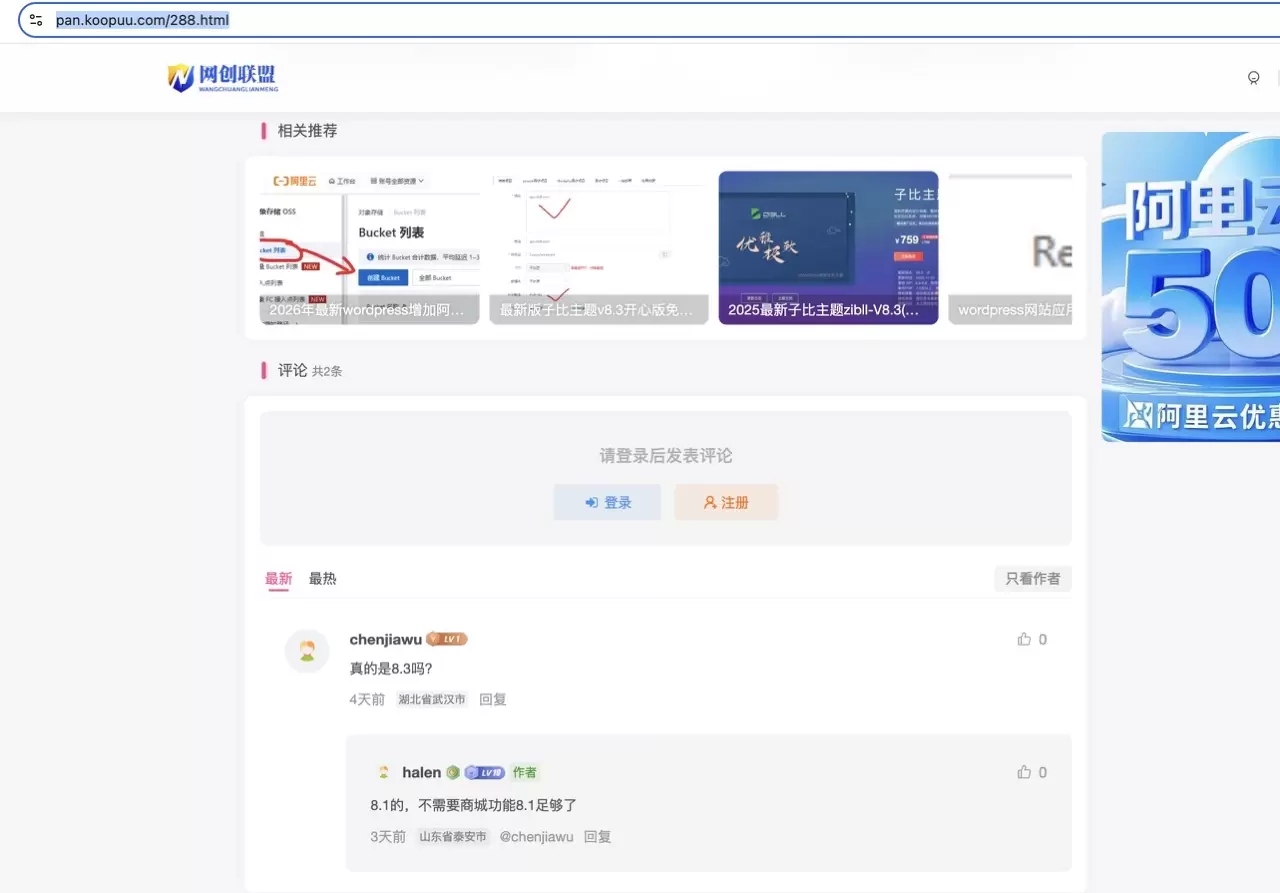Toggle the 只看作者 filter button

pos(1032,579)
